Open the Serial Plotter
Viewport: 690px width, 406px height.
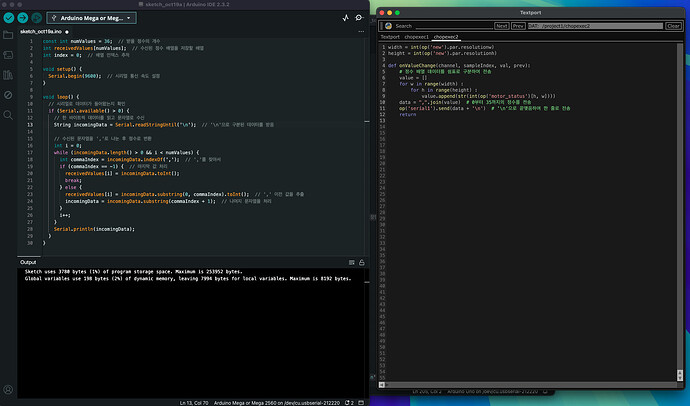coord(345,18)
